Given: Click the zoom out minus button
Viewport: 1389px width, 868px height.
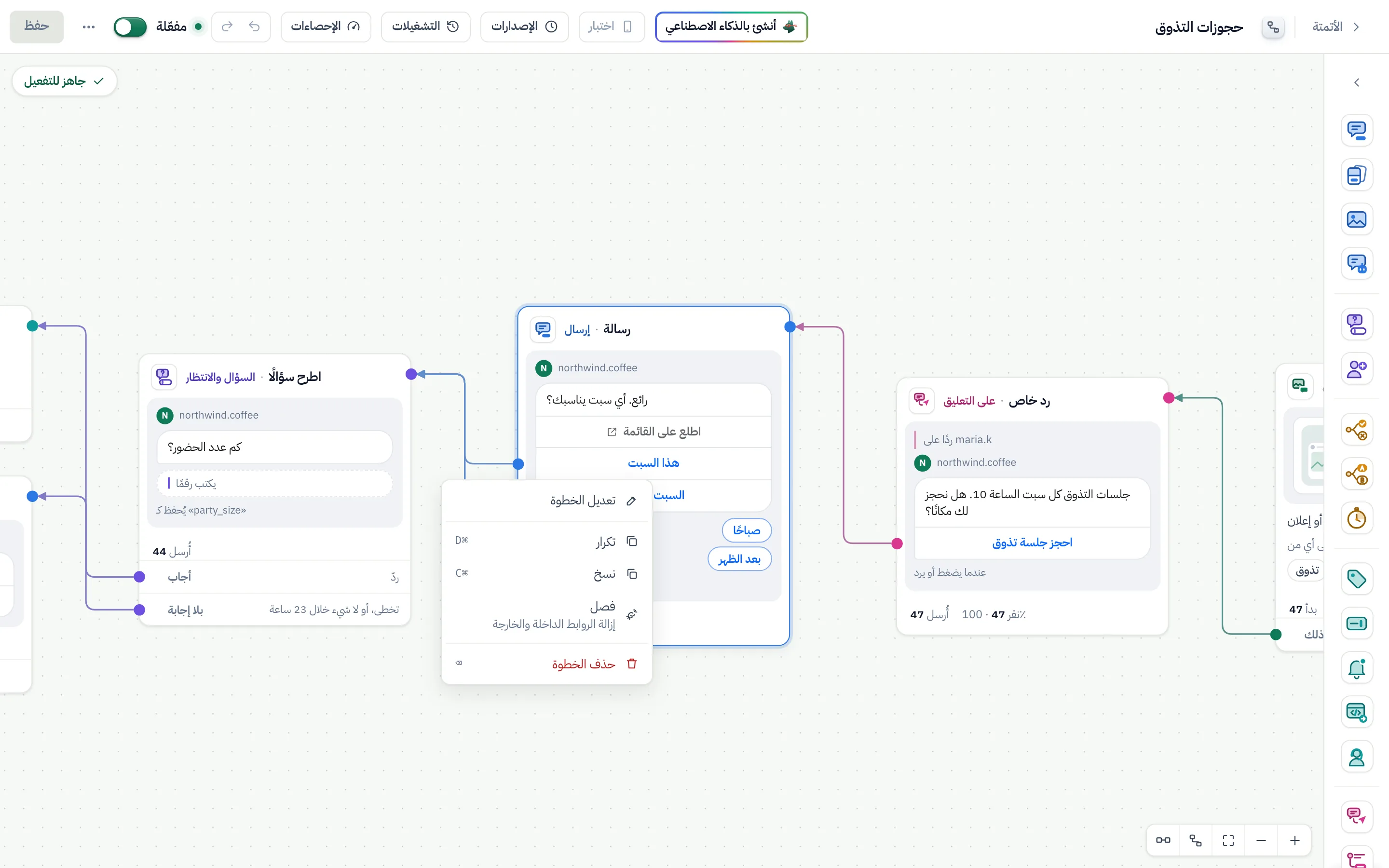Looking at the screenshot, I should pyautogui.click(x=1261, y=841).
